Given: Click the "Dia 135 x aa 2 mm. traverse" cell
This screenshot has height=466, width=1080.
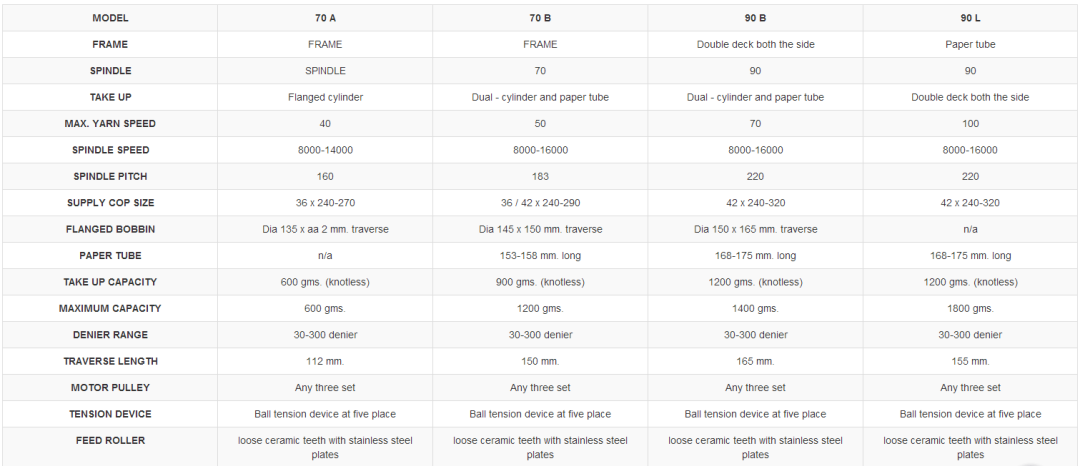Looking at the screenshot, I should pyautogui.click(x=325, y=229).
